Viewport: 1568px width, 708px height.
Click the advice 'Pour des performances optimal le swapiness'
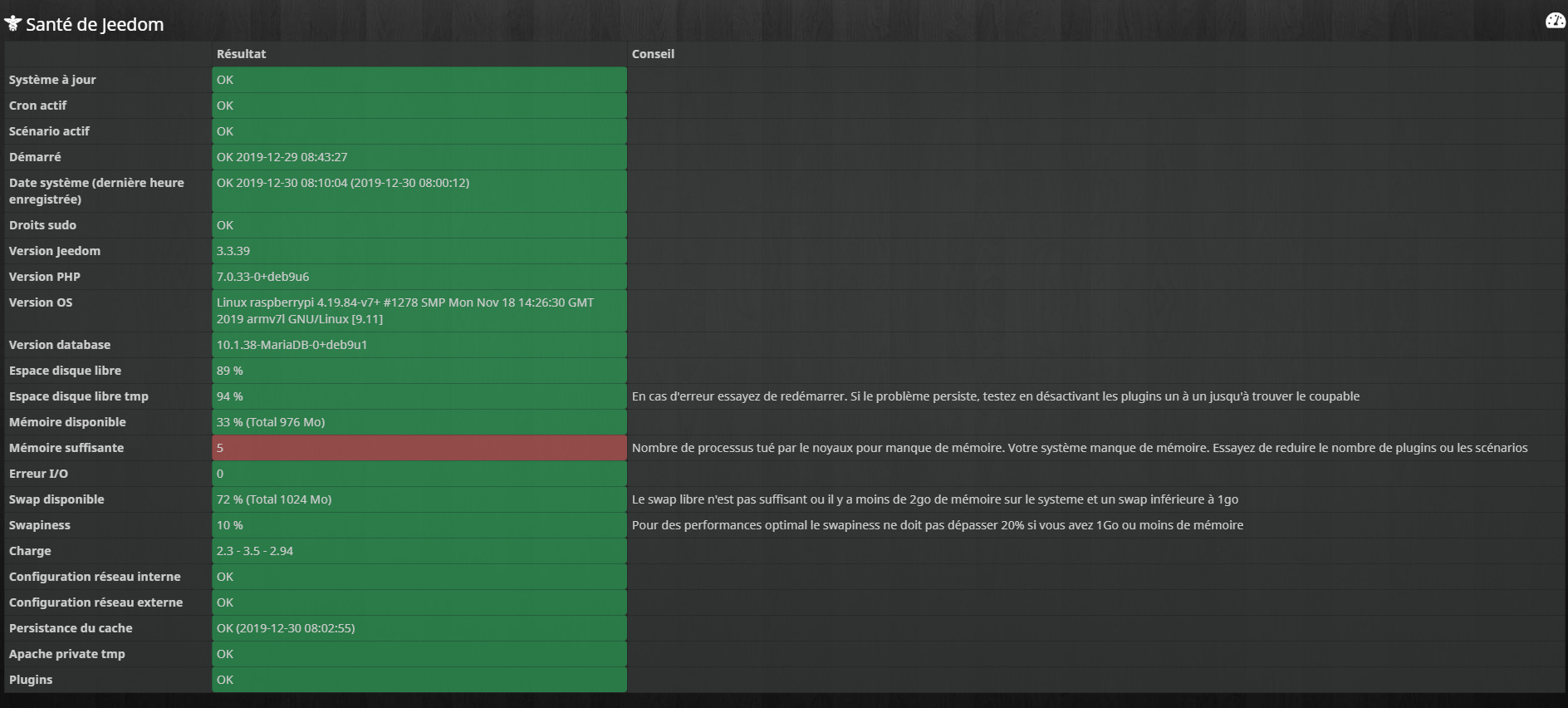coord(938,525)
